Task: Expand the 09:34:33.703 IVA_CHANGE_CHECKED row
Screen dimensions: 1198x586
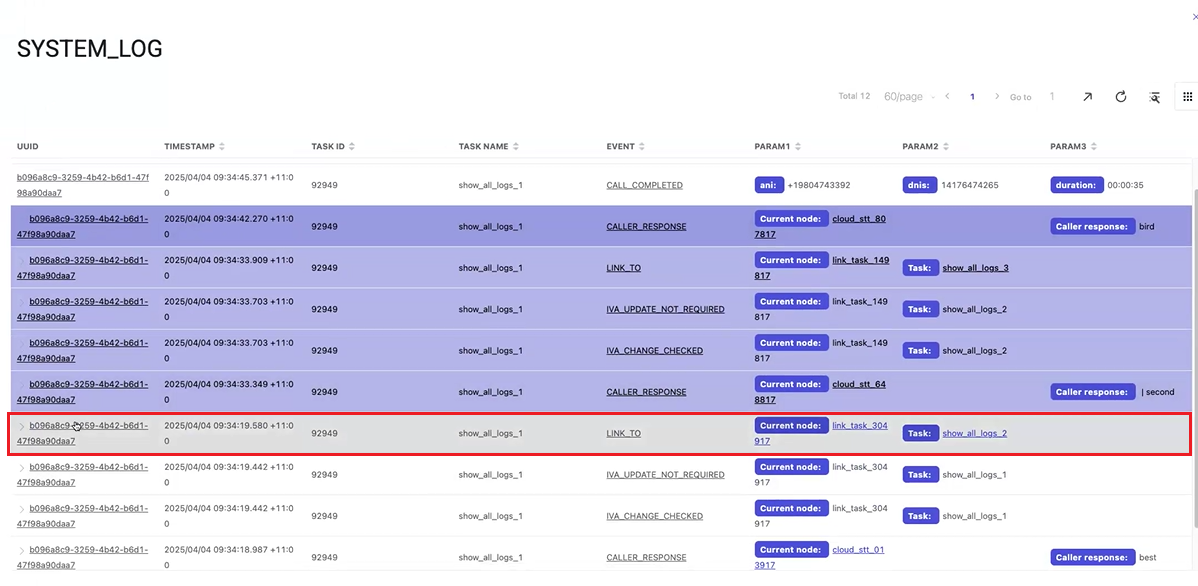Action: pyautogui.click(x=21, y=343)
